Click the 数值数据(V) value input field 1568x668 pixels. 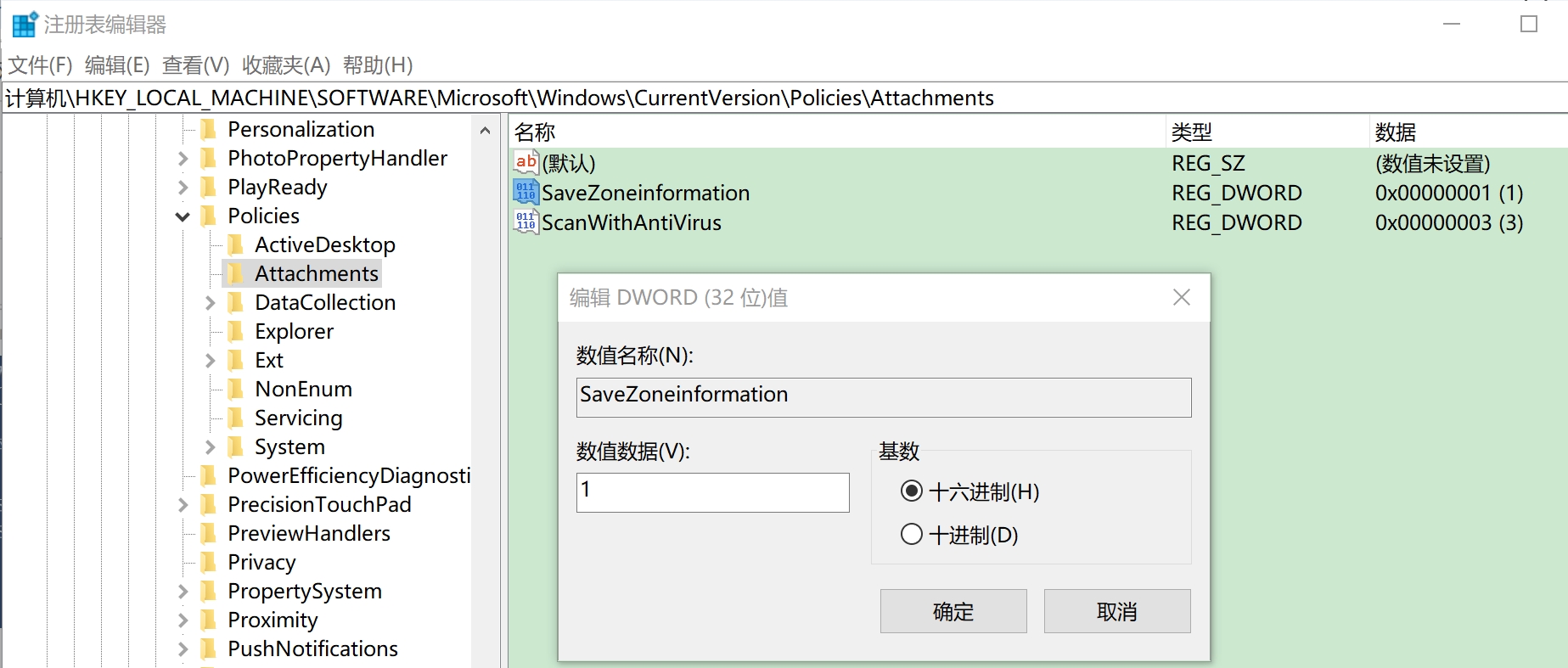713,492
